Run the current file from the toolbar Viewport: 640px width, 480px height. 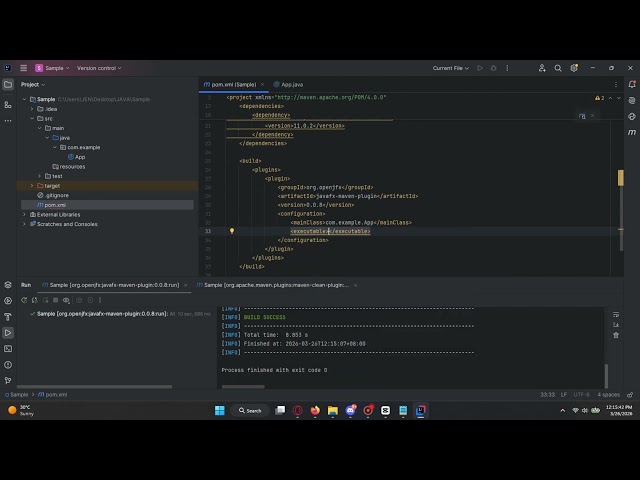coord(480,68)
